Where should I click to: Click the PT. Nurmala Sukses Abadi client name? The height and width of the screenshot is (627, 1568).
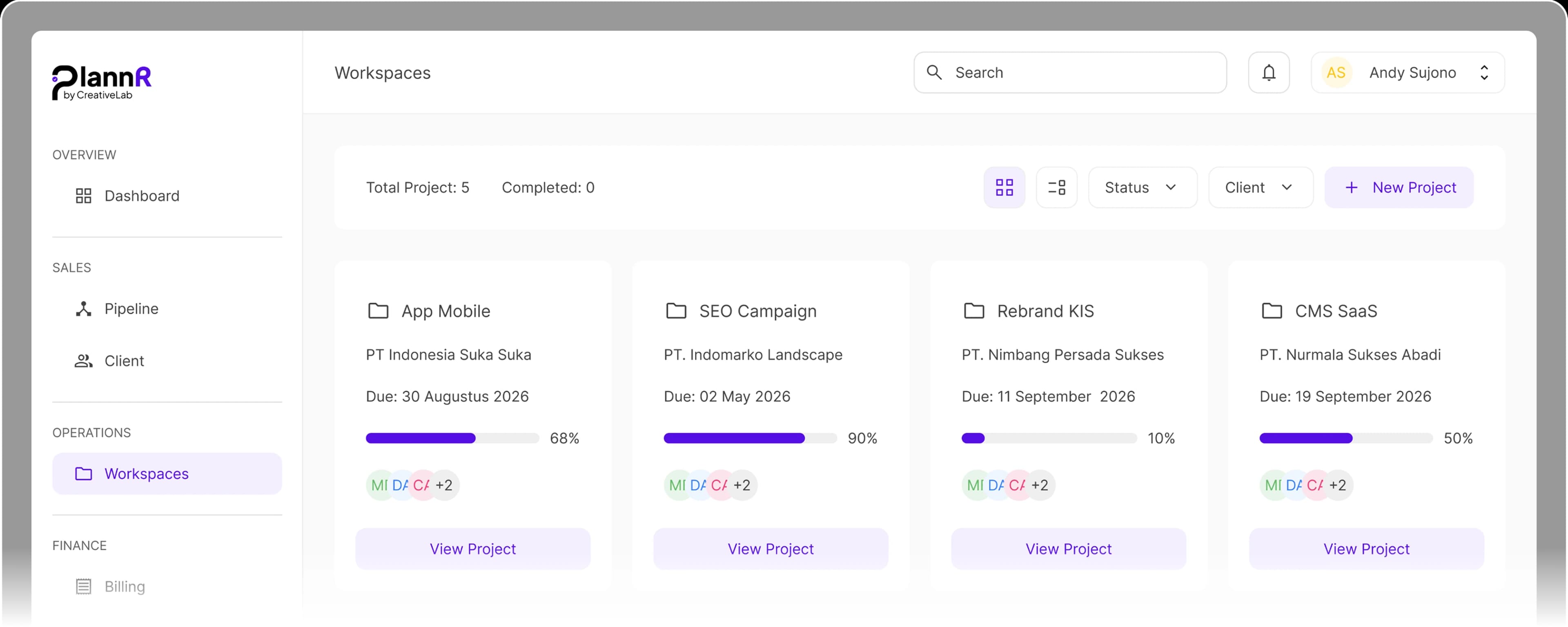point(1350,355)
